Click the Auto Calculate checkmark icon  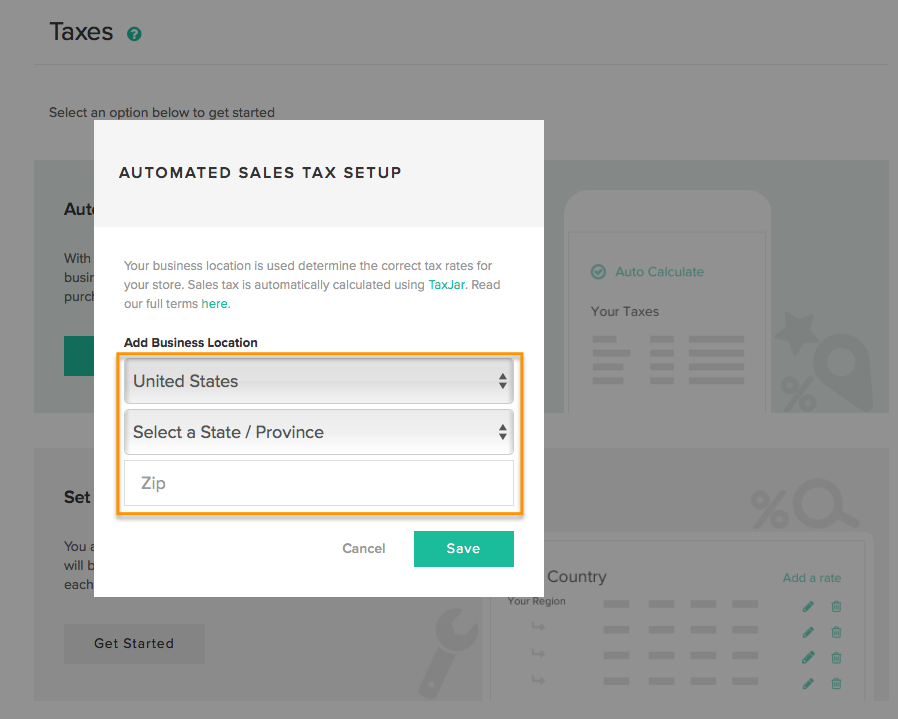598,272
